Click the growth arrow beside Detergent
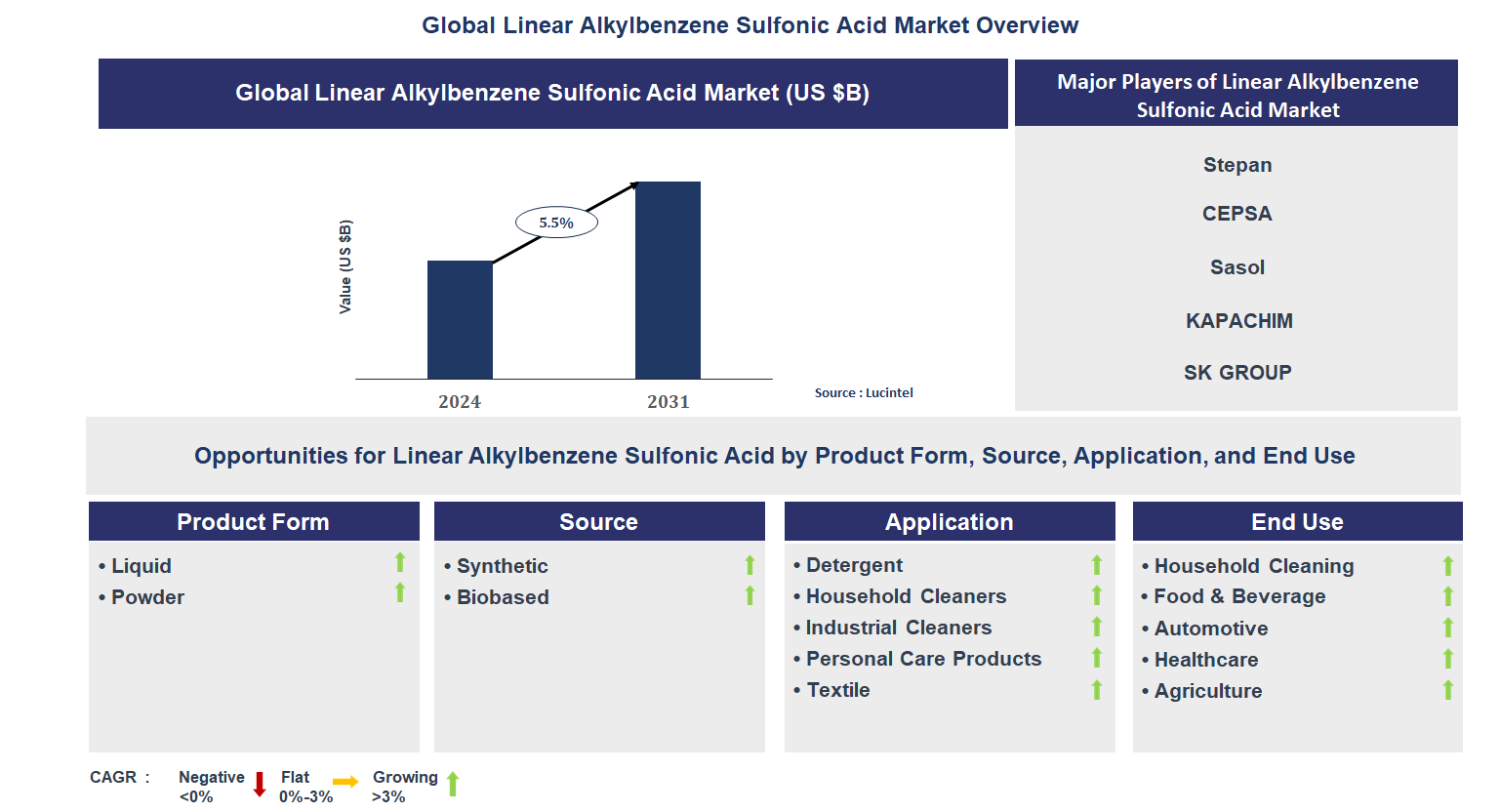 coord(1096,565)
